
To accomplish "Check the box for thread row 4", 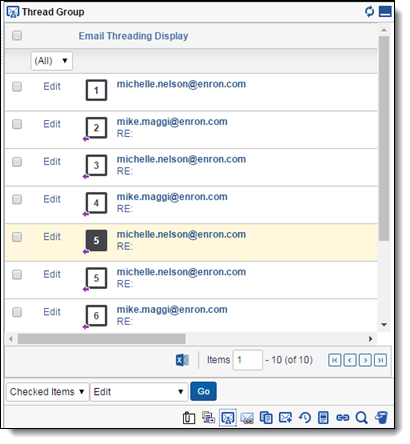I will (17, 199).
